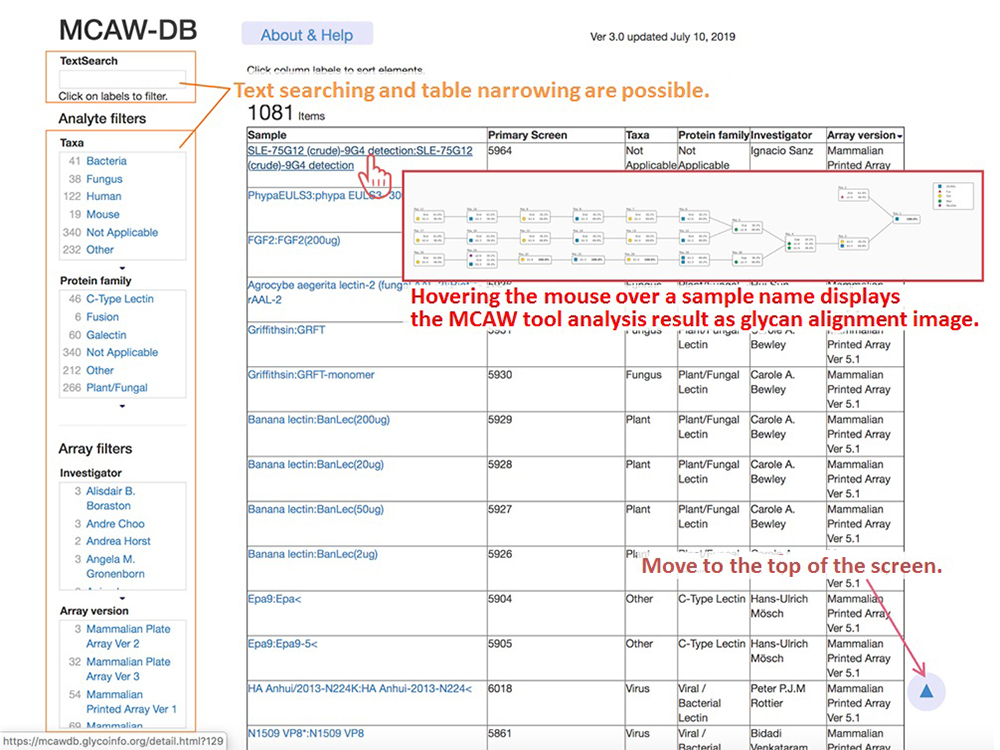The width and height of the screenshot is (1000, 750).
Task: Open the N1509 VP8* sample link
Action: click(x=306, y=733)
